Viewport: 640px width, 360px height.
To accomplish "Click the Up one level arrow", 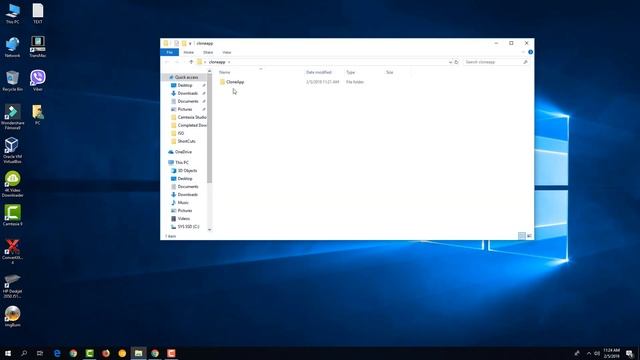I will coord(191,62).
